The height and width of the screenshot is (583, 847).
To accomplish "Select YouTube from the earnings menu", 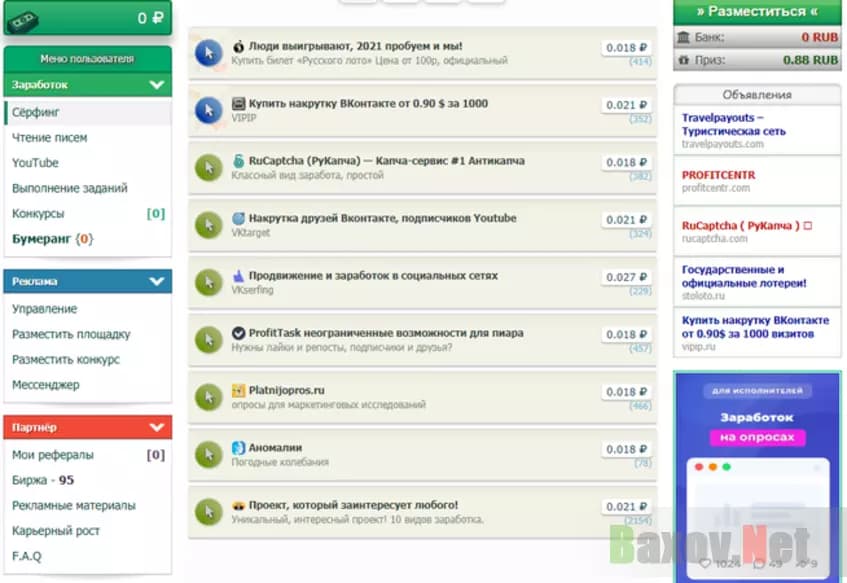I will point(35,163).
